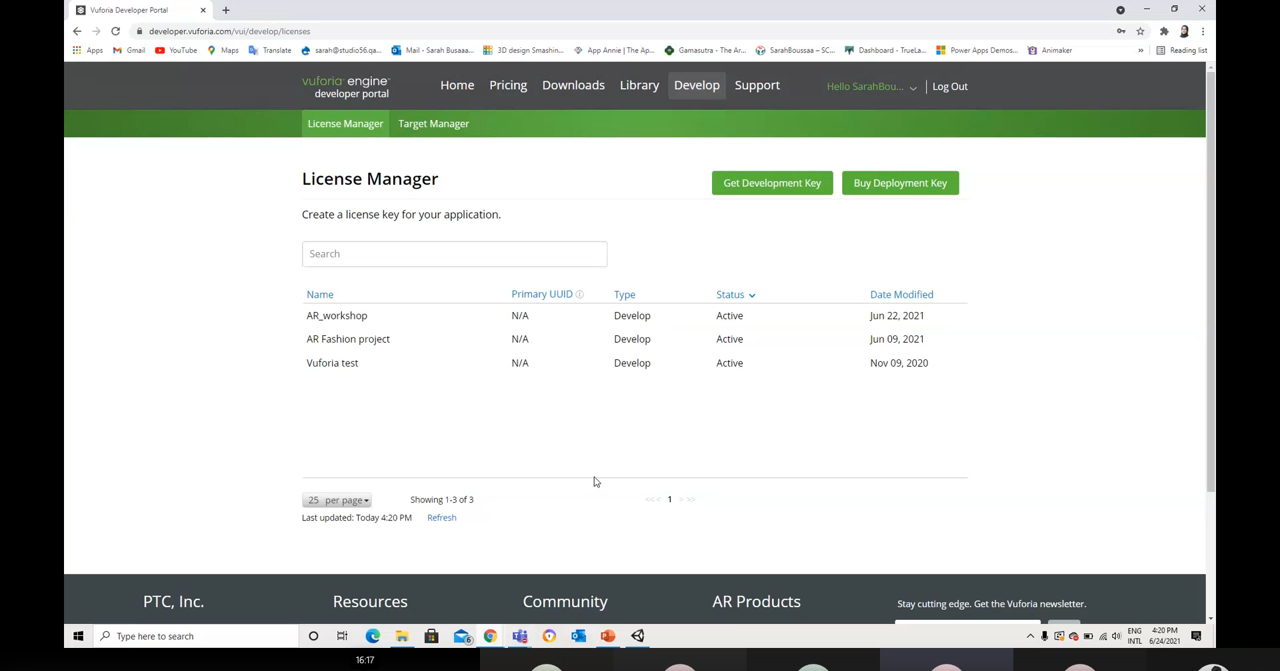Screen dimensions: 1280x671
Task: Click the page vertical scrollbar
Action: click(1210, 280)
